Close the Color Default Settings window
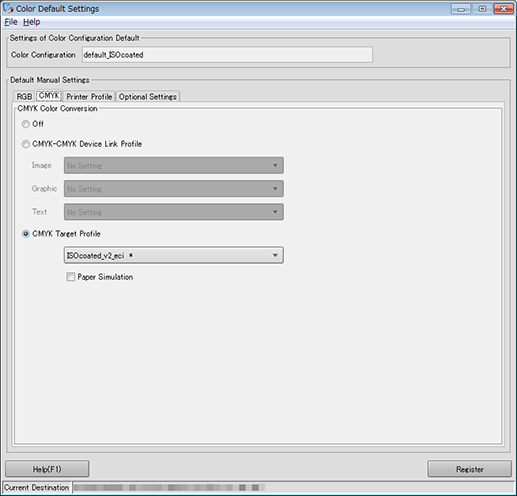The image size is (517, 496). point(504,9)
